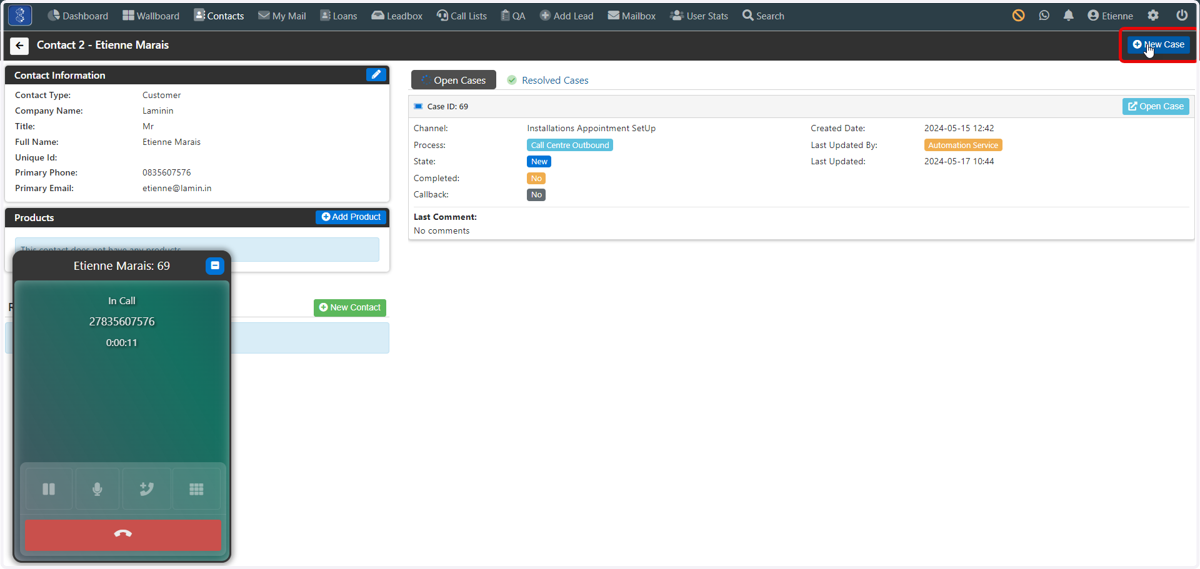This screenshot has height=569, width=1200.
Task: Click the phone number 27835607576 in call widget
Action: 122,322
